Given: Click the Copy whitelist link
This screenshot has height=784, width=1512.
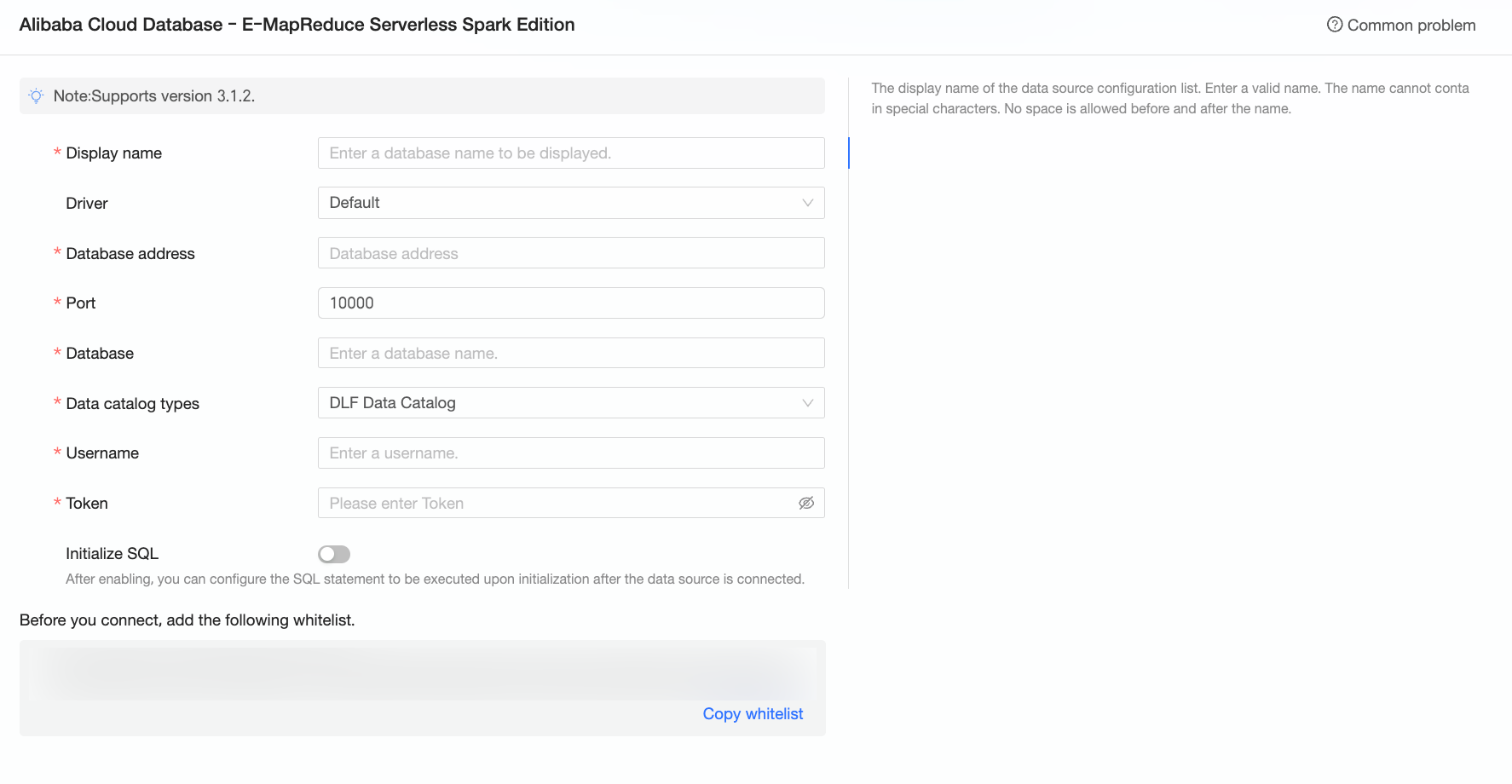Looking at the screenshot, I should (x=753, y=714).
